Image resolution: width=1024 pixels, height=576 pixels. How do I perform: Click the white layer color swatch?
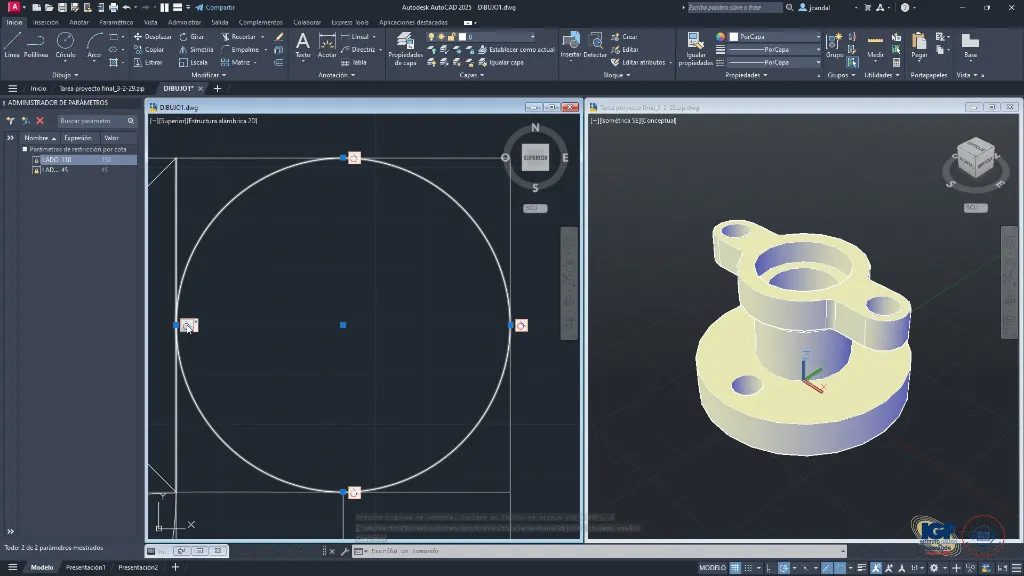pyautogui.click(x=462, y=37)
